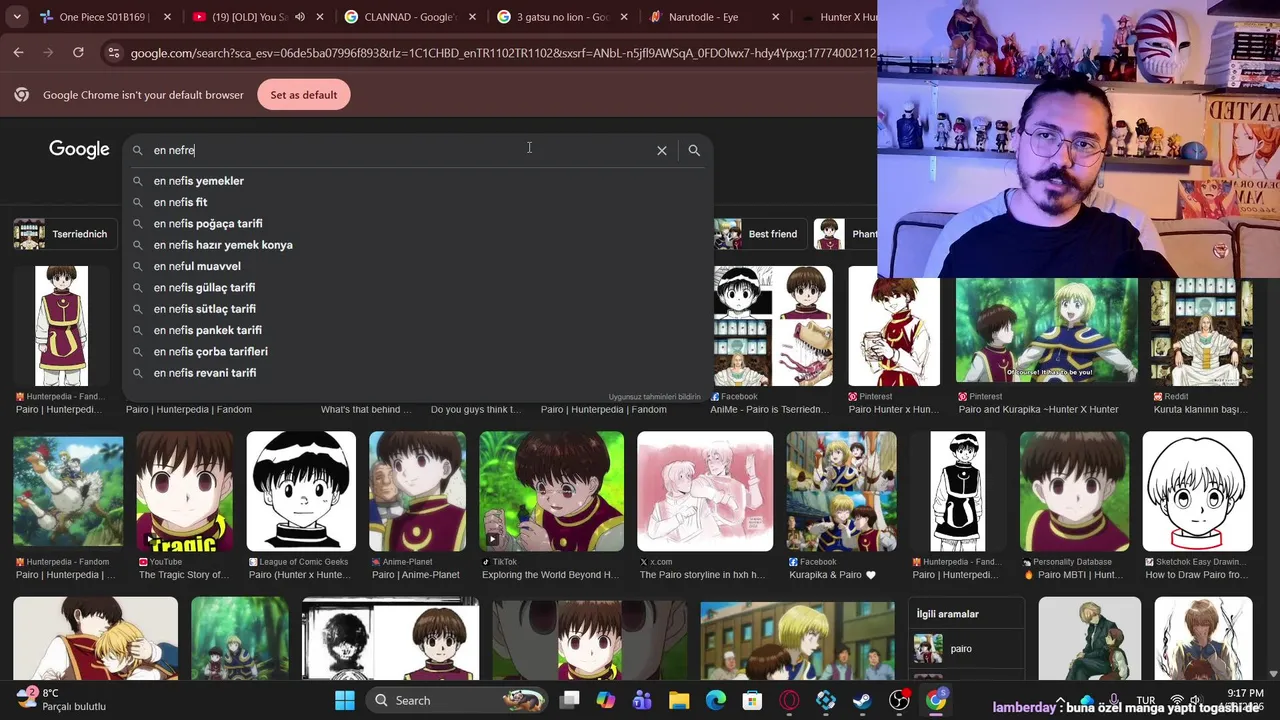Open Microsoft Teams from taskbar
Viewport: 1280px width, 720px height.
[x=642, y=700]
